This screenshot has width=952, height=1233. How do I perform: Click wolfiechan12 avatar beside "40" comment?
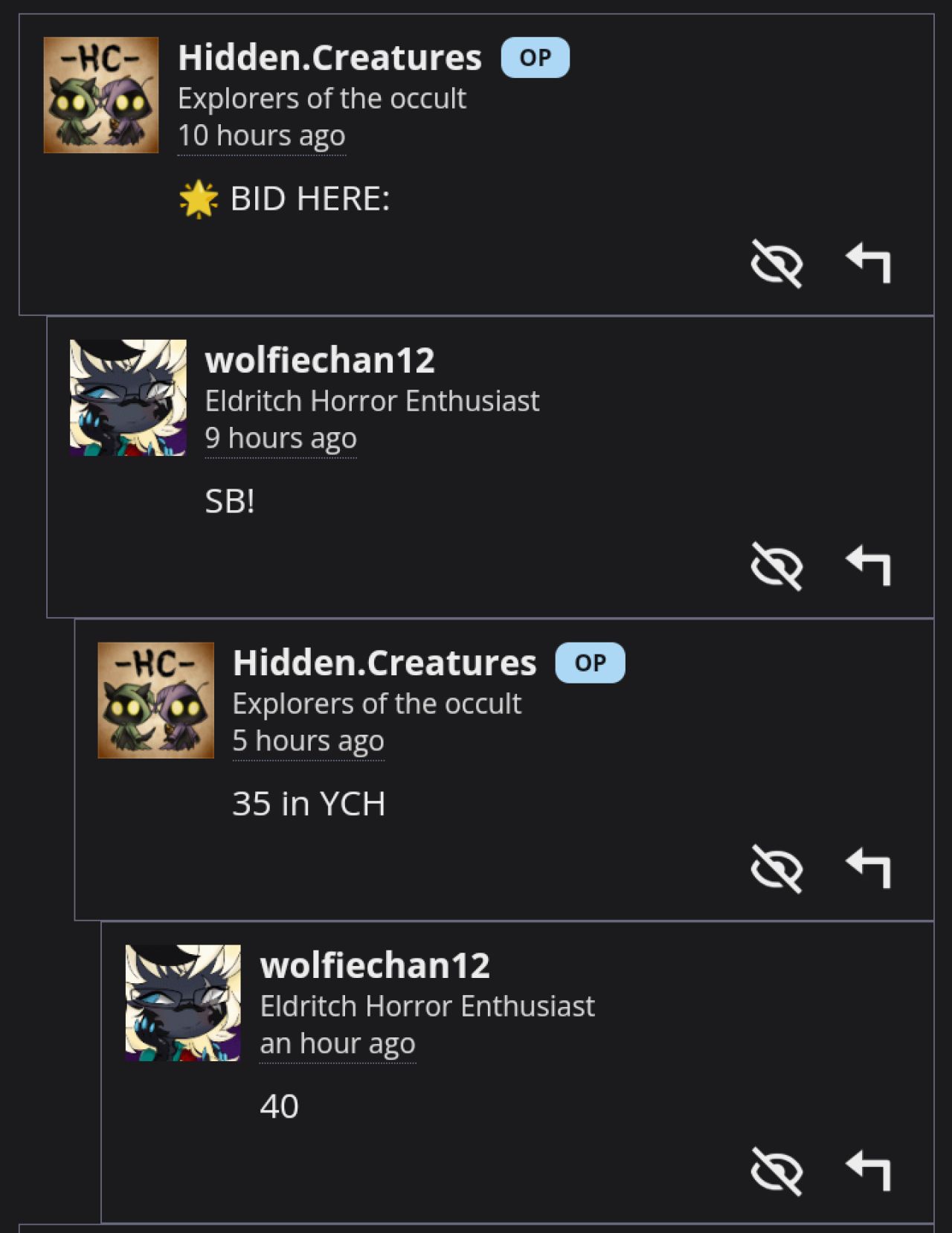[183, 1003]
